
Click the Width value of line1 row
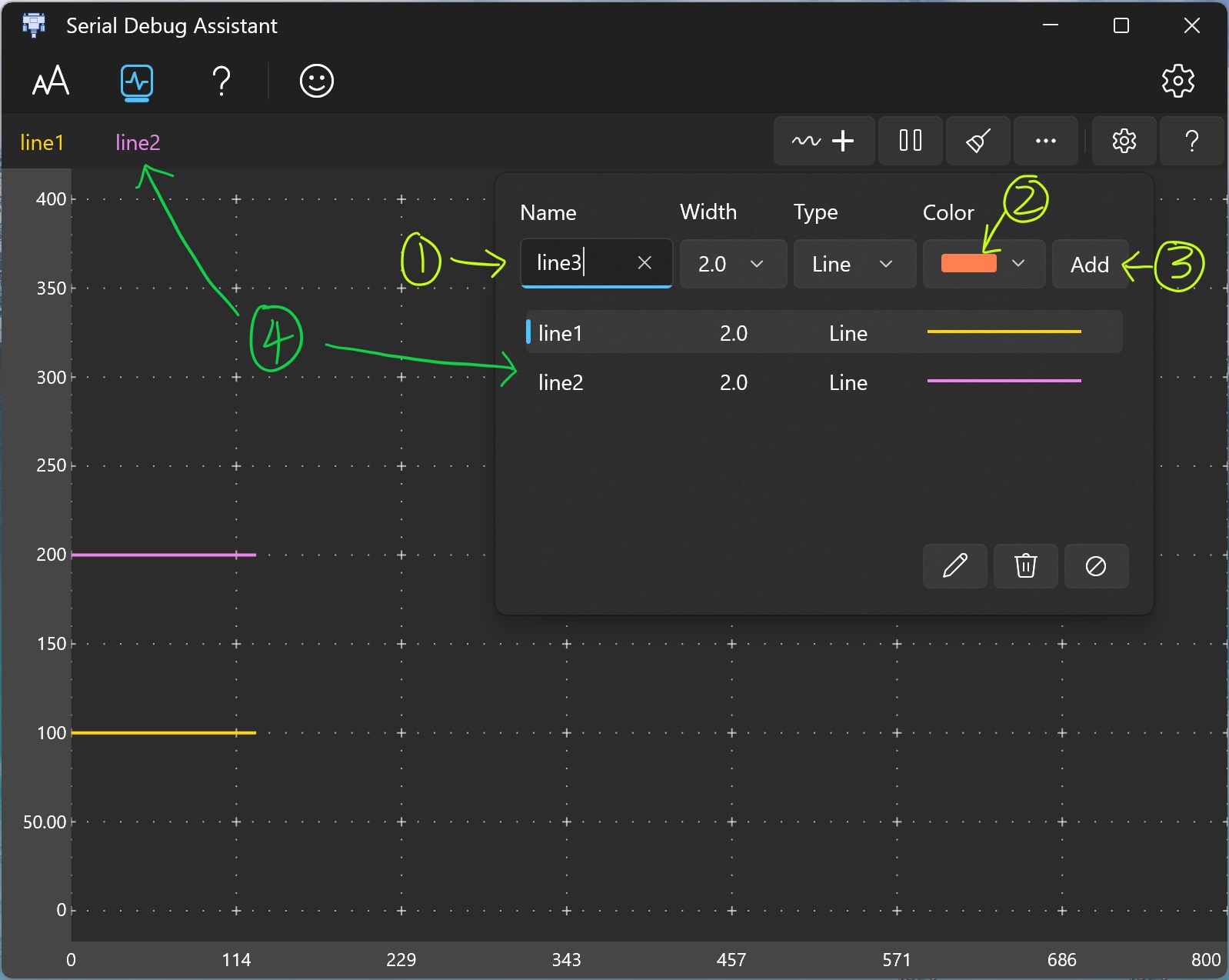tap(733, 333)
